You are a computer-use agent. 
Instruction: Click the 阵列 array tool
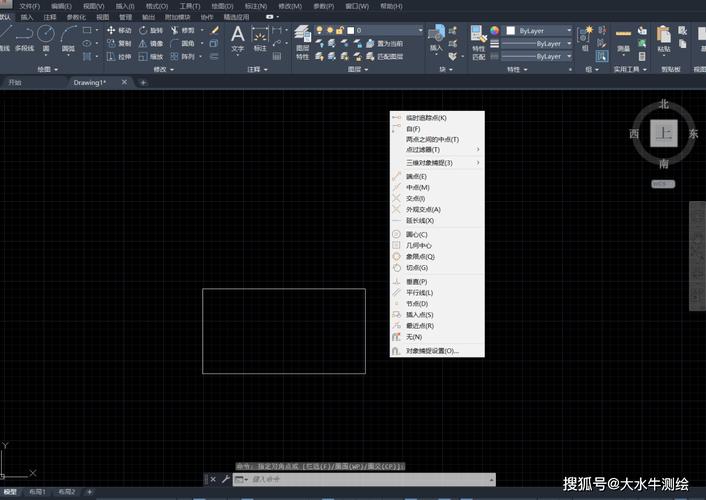tap(183, 56)
